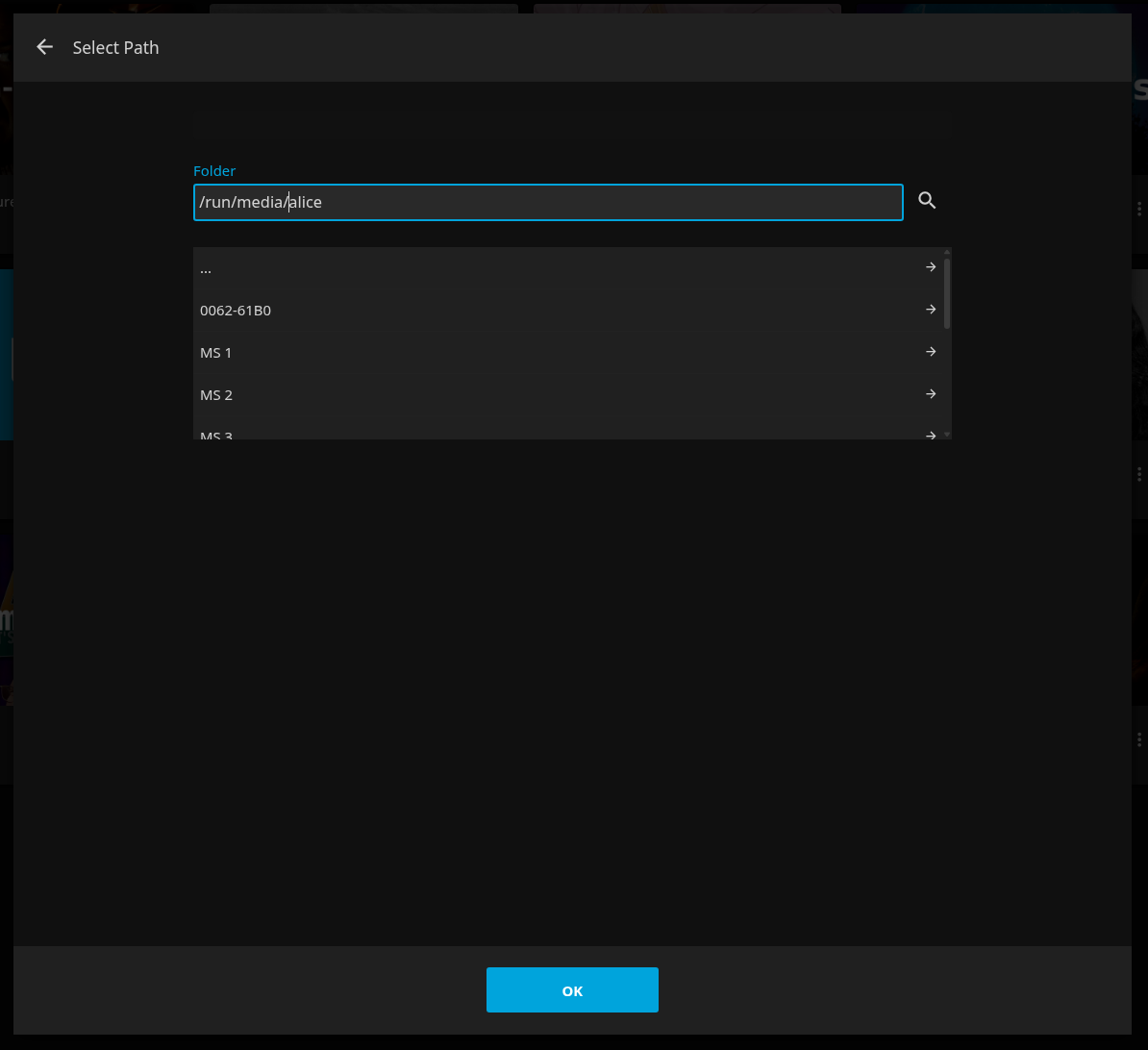The height and width of the screenshot is (1050, 1148).
Task: Click the folder list scroll-down arrow
Action: (947, 435)
